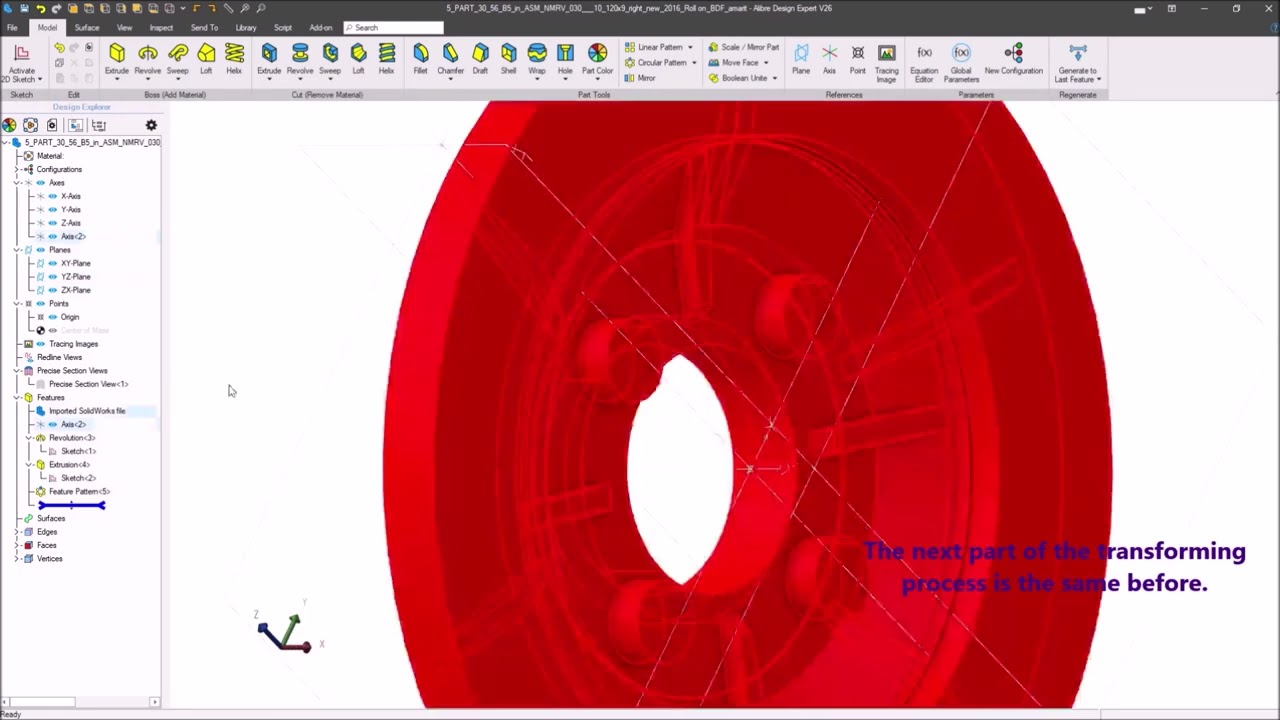Apply the Fillet tool
The image size is (1280, 720).
point(421,58)
